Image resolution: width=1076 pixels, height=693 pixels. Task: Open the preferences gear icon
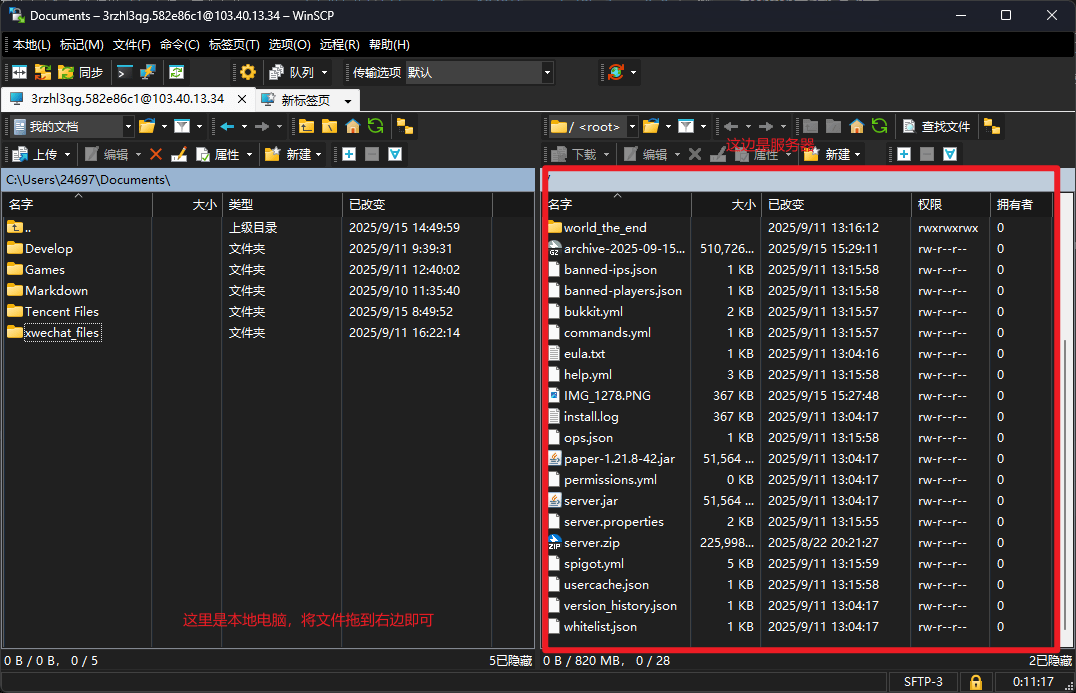tap(248, 72)
